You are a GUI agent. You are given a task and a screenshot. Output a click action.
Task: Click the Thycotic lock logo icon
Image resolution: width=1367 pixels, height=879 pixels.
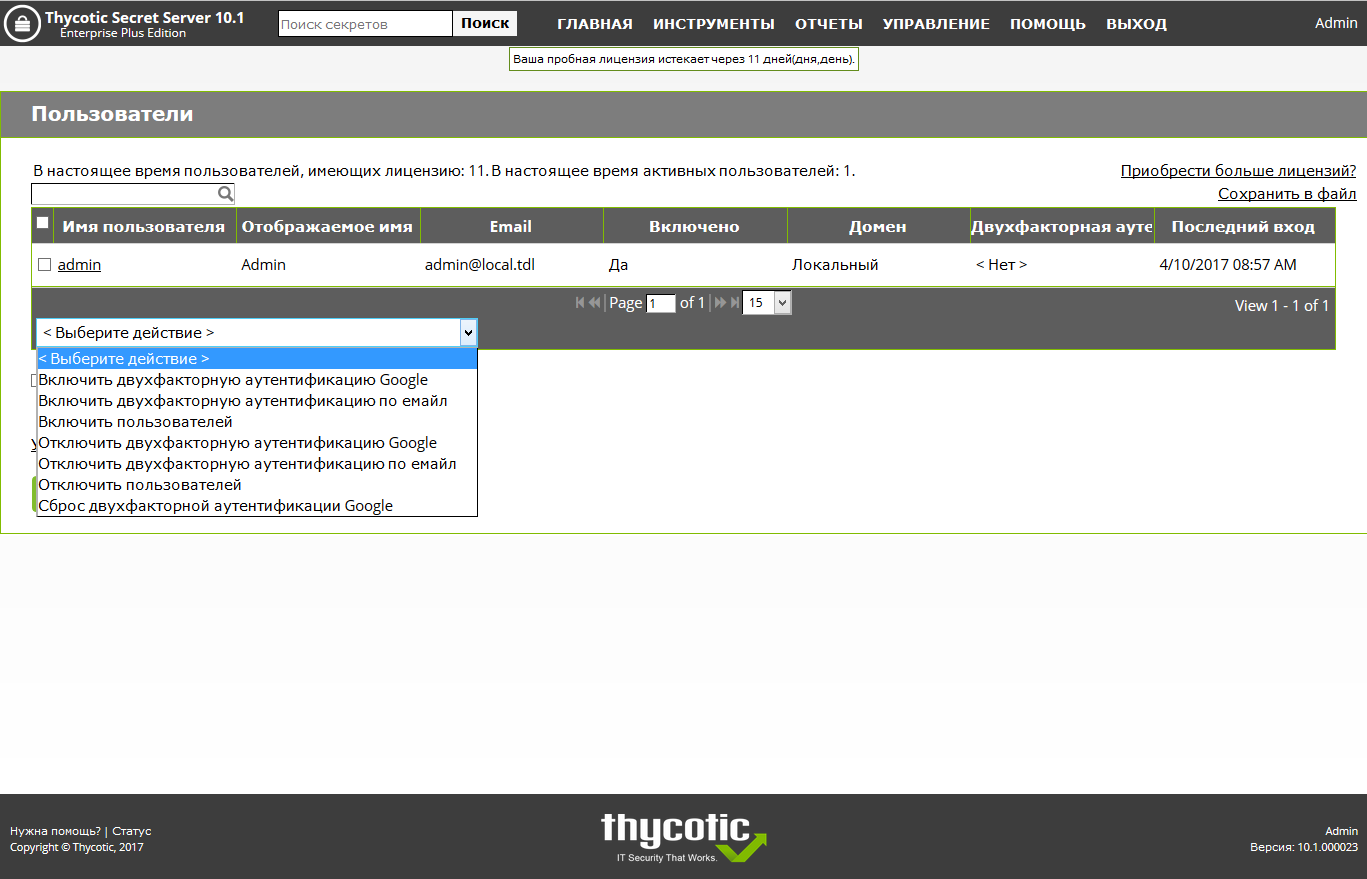pos(23,23)
